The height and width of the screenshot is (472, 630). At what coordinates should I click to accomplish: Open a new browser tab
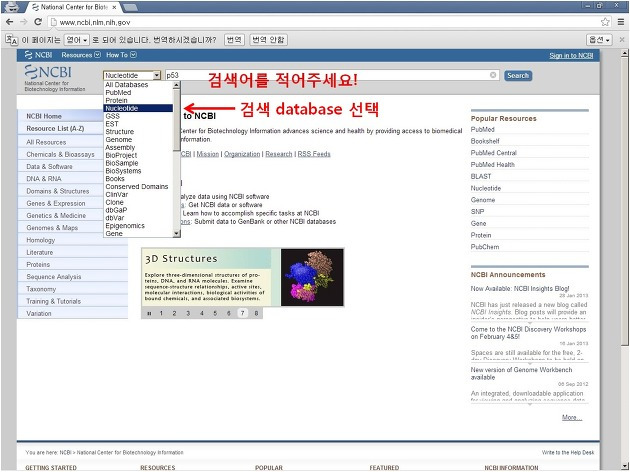(x=129, y=7)
